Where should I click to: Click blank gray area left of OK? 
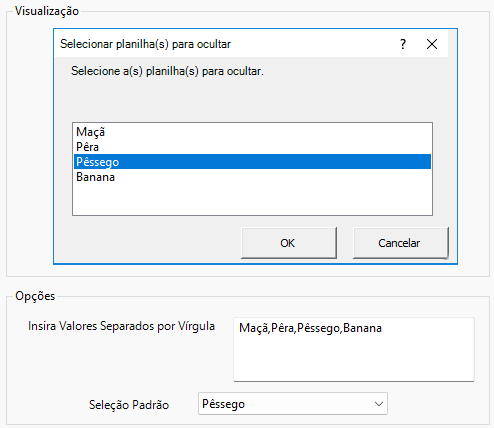147,243
